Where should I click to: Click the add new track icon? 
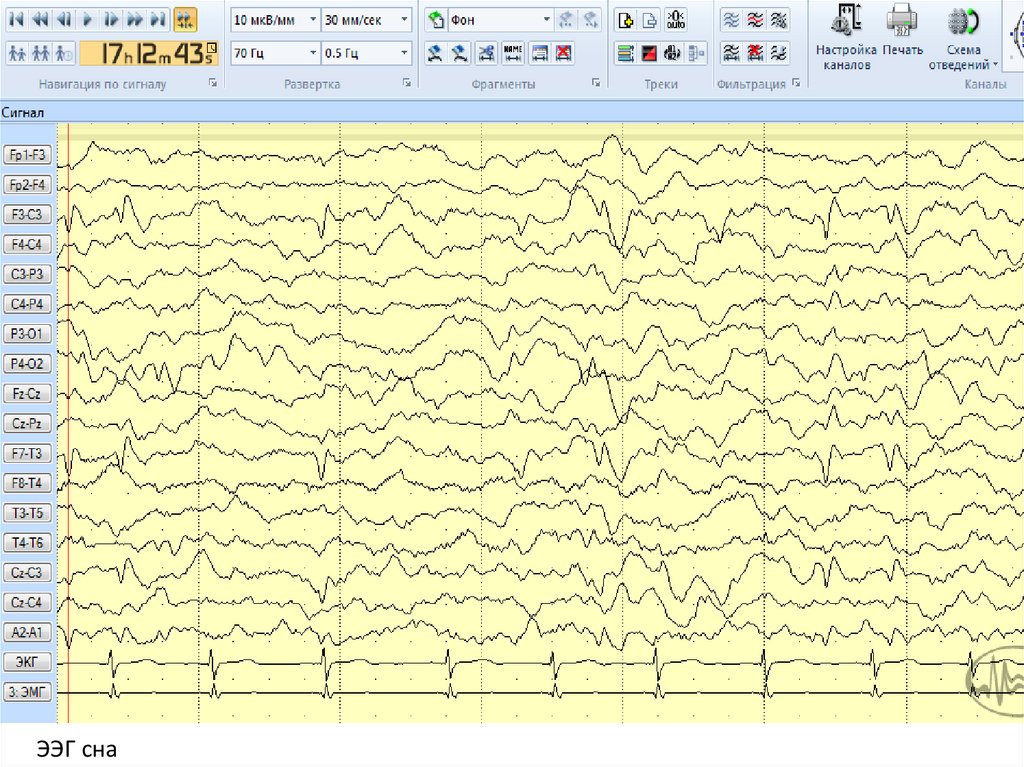point(626,20)
